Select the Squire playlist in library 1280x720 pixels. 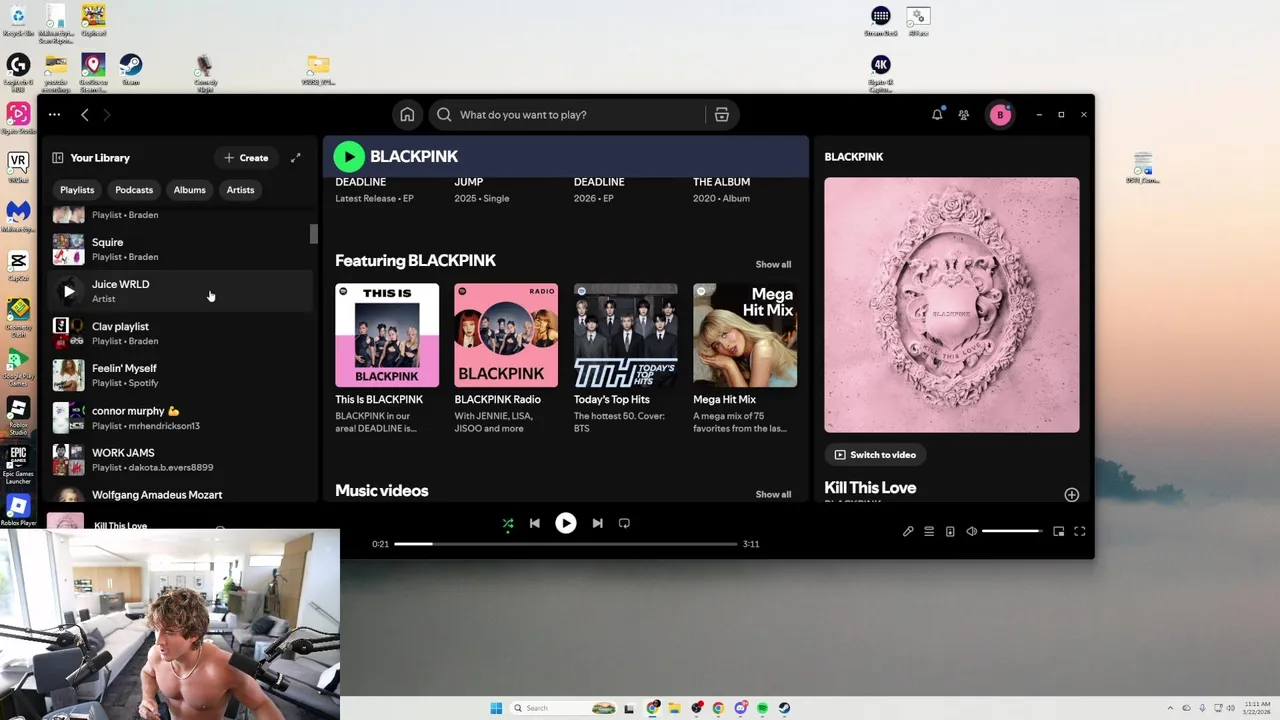(x=180, y=249)
